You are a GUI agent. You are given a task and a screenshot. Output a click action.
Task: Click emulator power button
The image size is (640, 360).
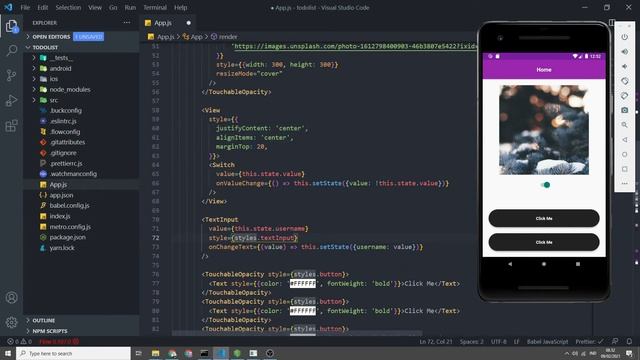click(x=624, y=37)
